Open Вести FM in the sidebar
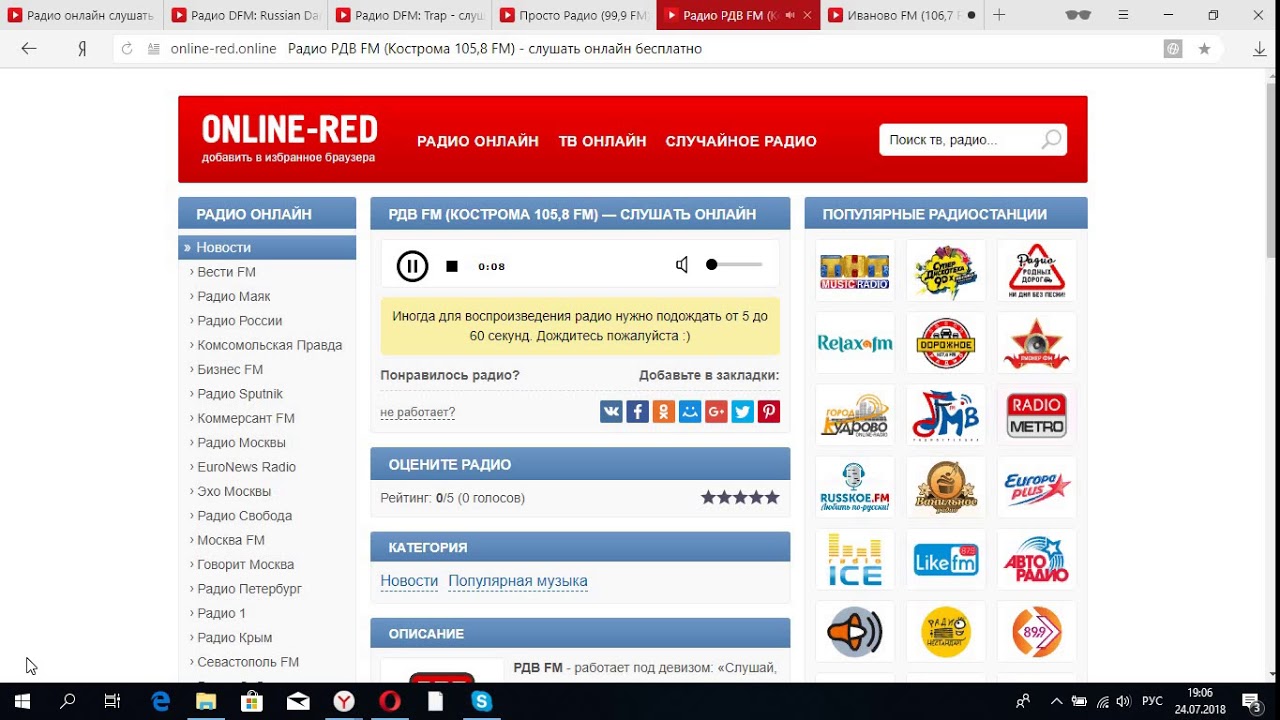The image size is (1280, 720). 226,272
